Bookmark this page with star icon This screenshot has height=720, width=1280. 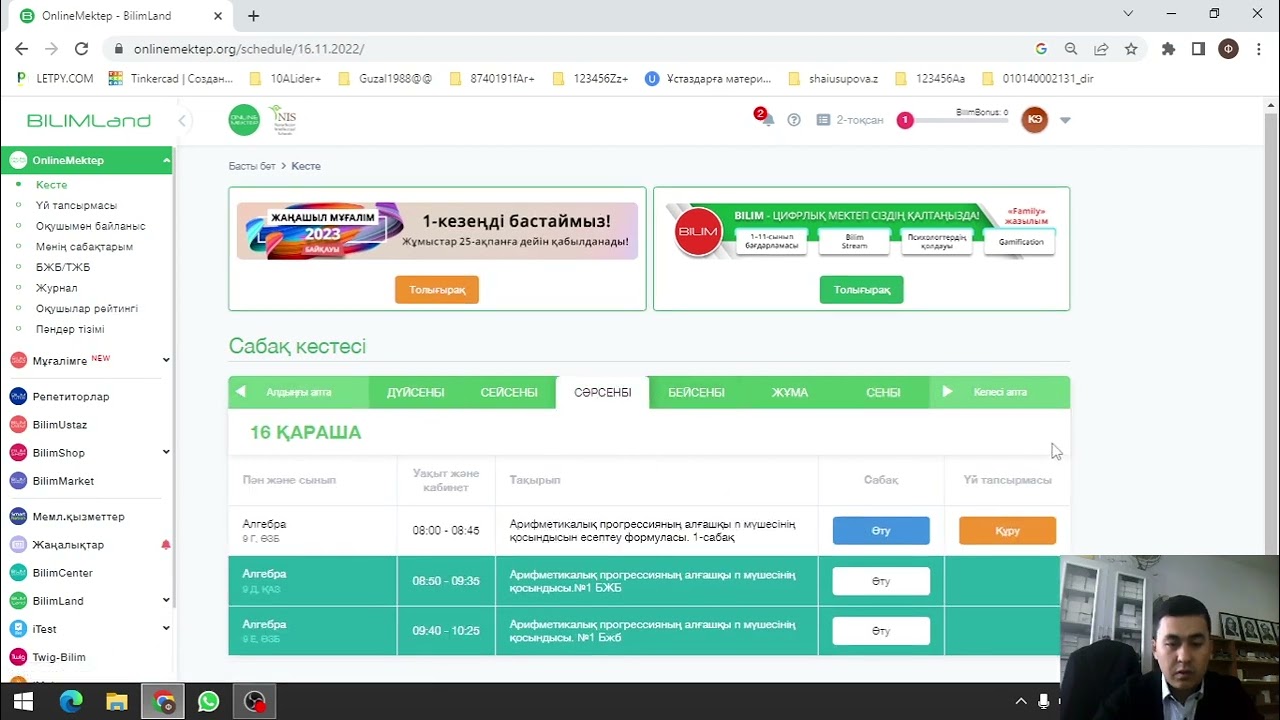tap(1131, 48)
